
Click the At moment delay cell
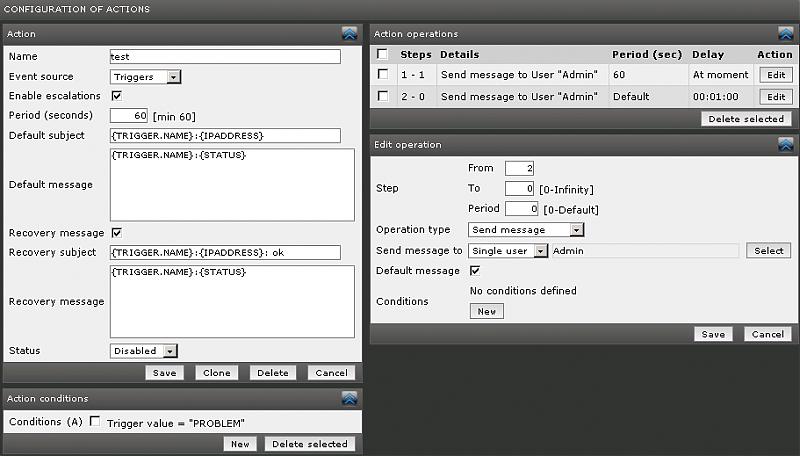tap(720, 74)
